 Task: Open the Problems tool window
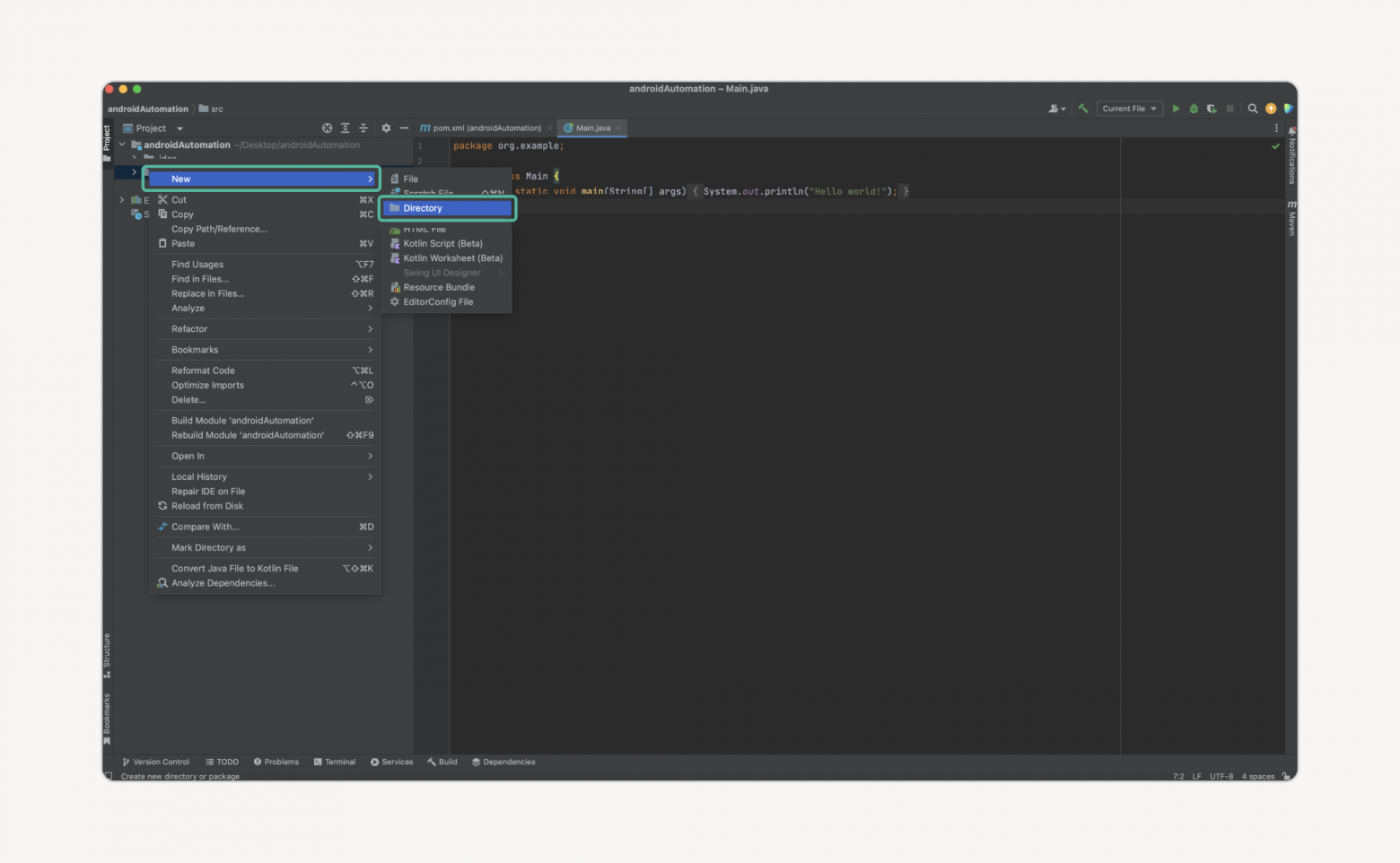click(x=276, y=762)
